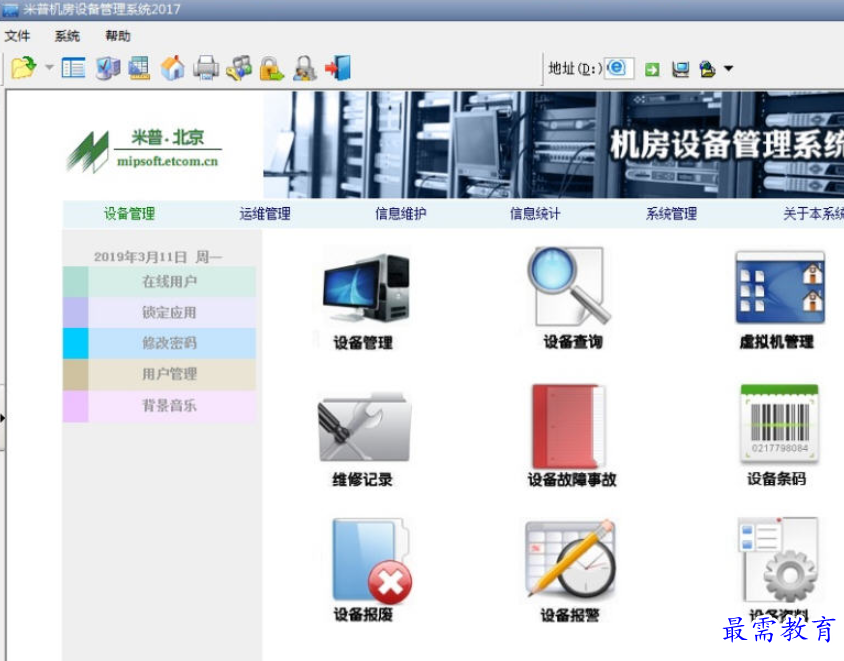Open 设备故障事故 red notebook icon

[x=568, y=426]
